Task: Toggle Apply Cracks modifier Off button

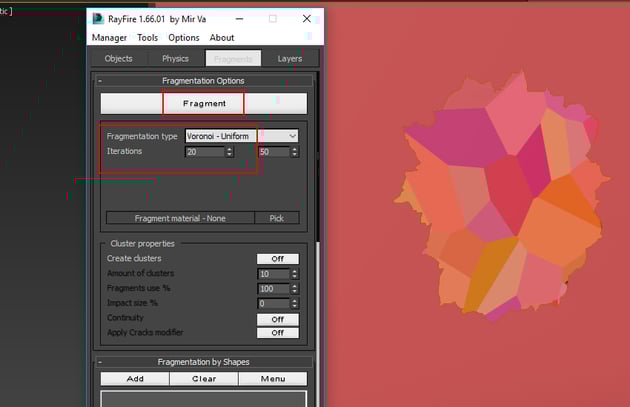Action: pyautogui.click(x=277, y=333)
